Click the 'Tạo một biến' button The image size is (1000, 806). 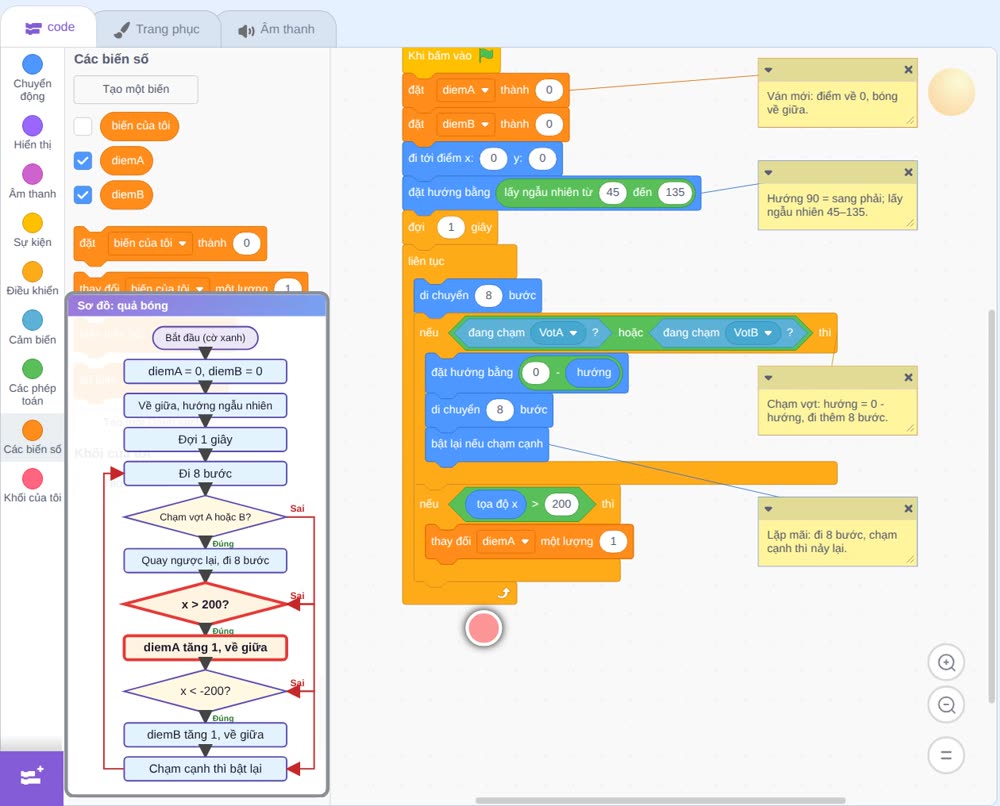[136, 89]
